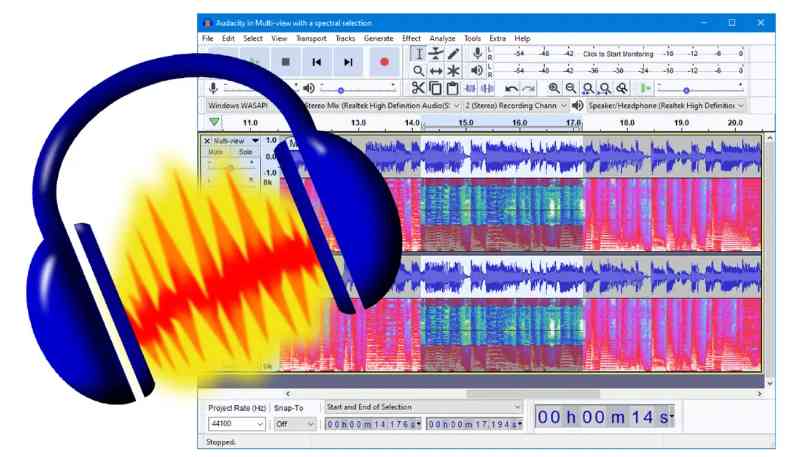Open the Tracks menu
790x457 pixels.
(x=345, y=38)
